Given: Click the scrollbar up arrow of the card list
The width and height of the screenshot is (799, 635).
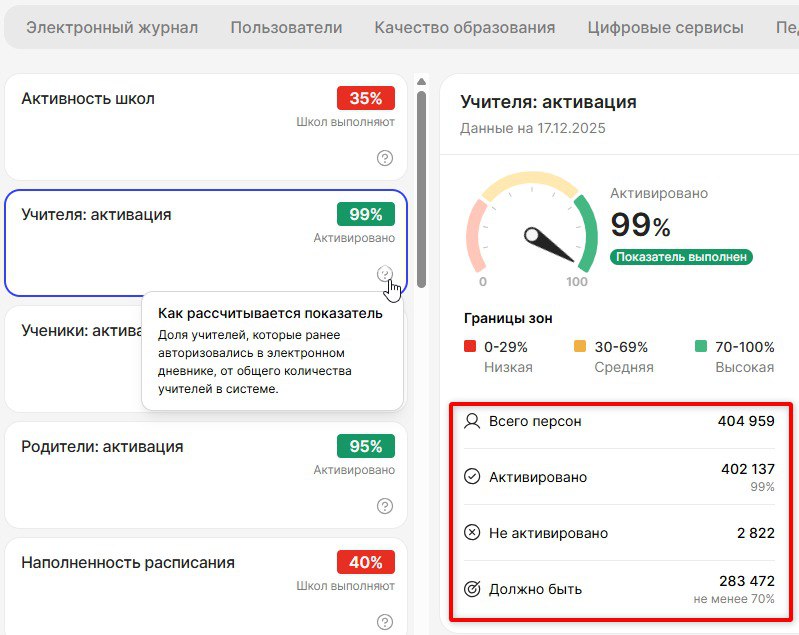Looking at the screenshot, I should click(422, 82).
